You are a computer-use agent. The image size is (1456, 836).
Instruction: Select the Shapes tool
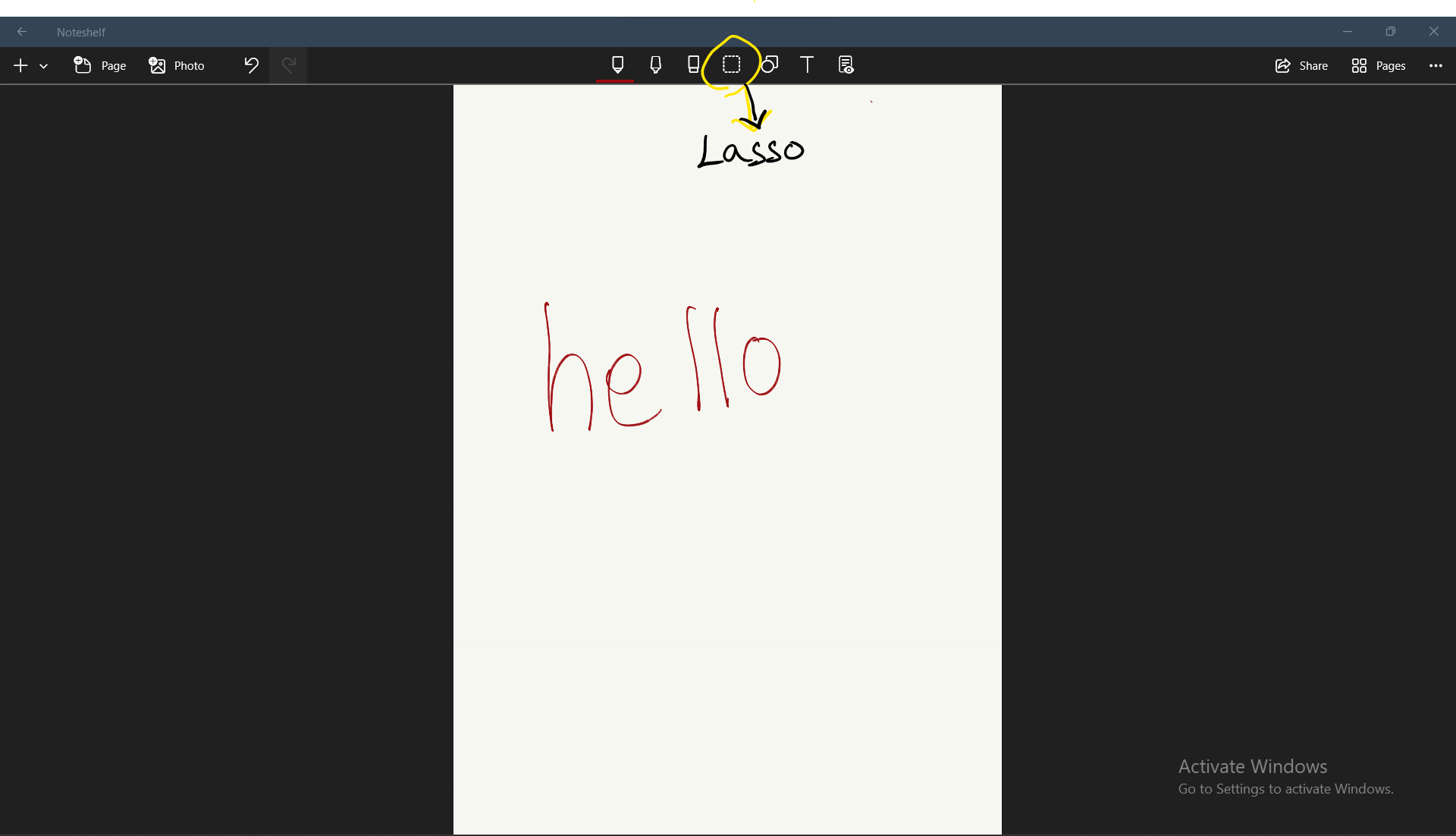(x=770, y=64)
